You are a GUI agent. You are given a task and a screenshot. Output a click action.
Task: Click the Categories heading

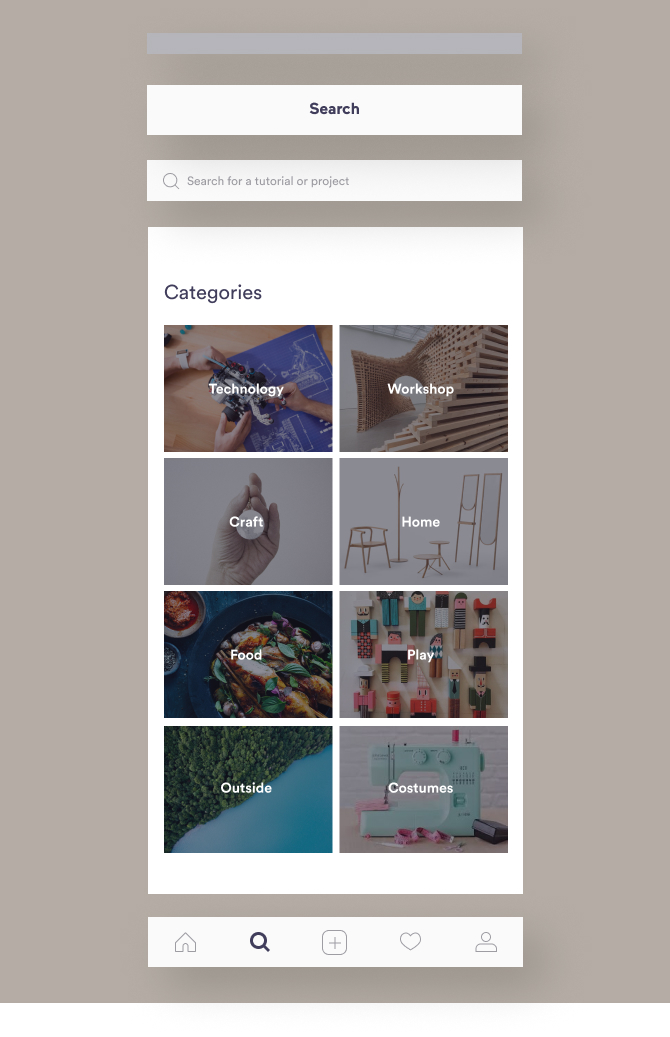pos(213,292)
